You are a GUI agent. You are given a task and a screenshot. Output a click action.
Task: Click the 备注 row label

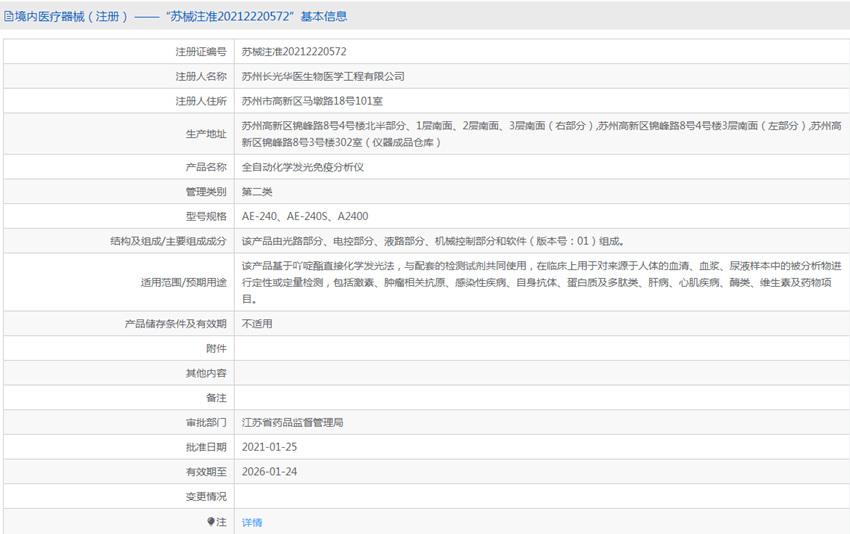pos(216,397)
